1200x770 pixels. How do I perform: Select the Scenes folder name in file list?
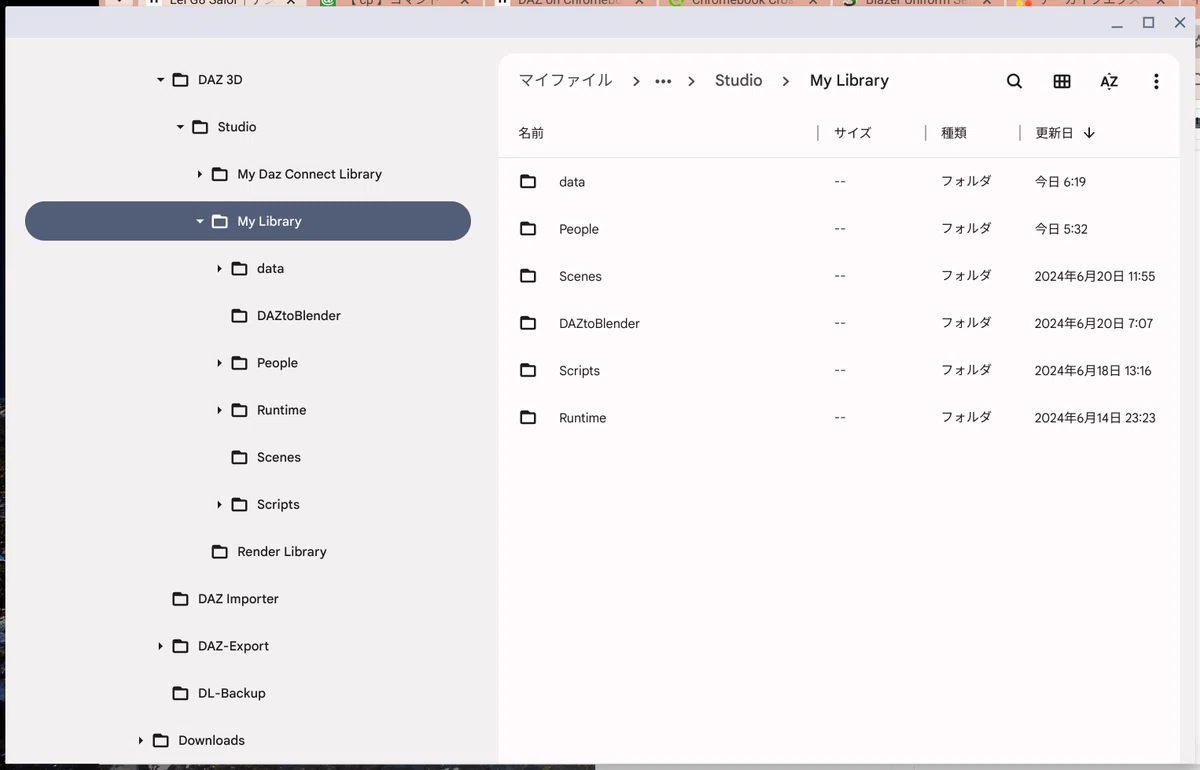[580, 276]
